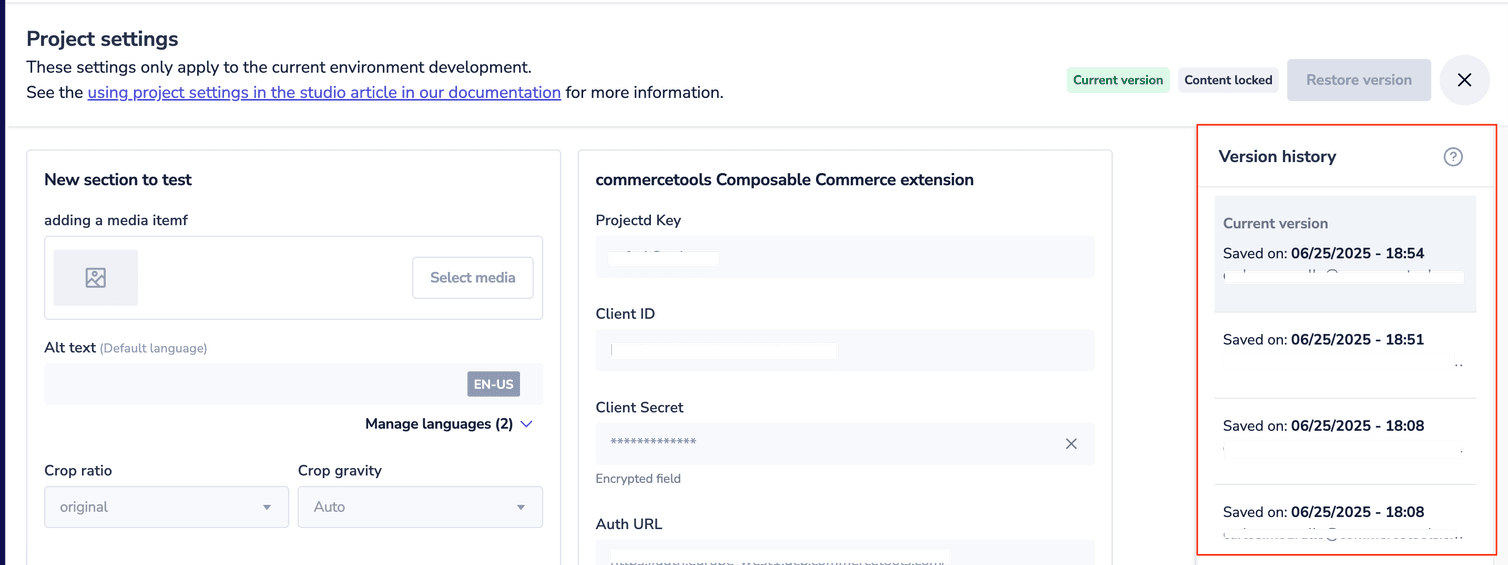Expand Manage languages chevron

[527, 424]
